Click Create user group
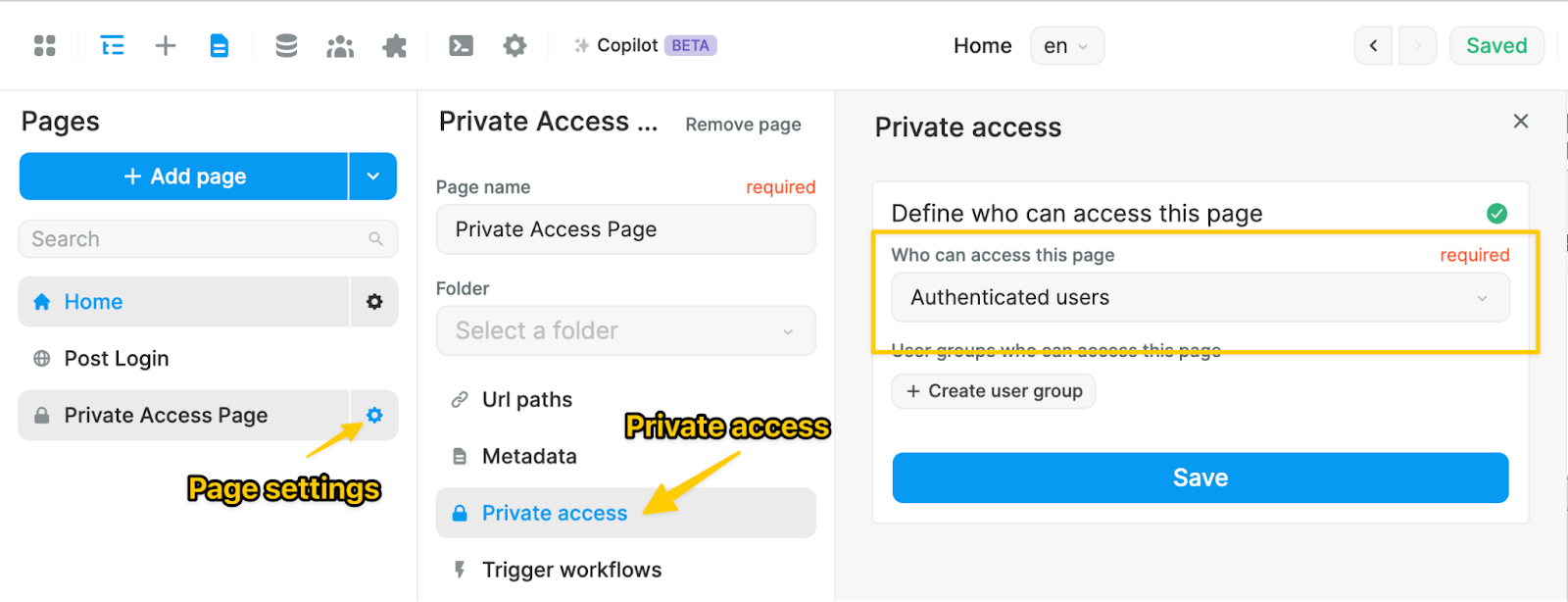 tap(992, 390)
